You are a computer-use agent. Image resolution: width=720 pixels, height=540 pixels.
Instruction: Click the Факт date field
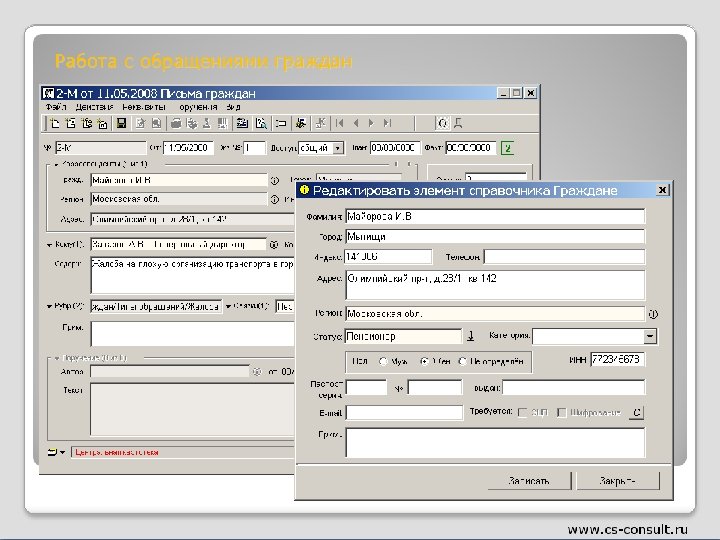[471, 148]
